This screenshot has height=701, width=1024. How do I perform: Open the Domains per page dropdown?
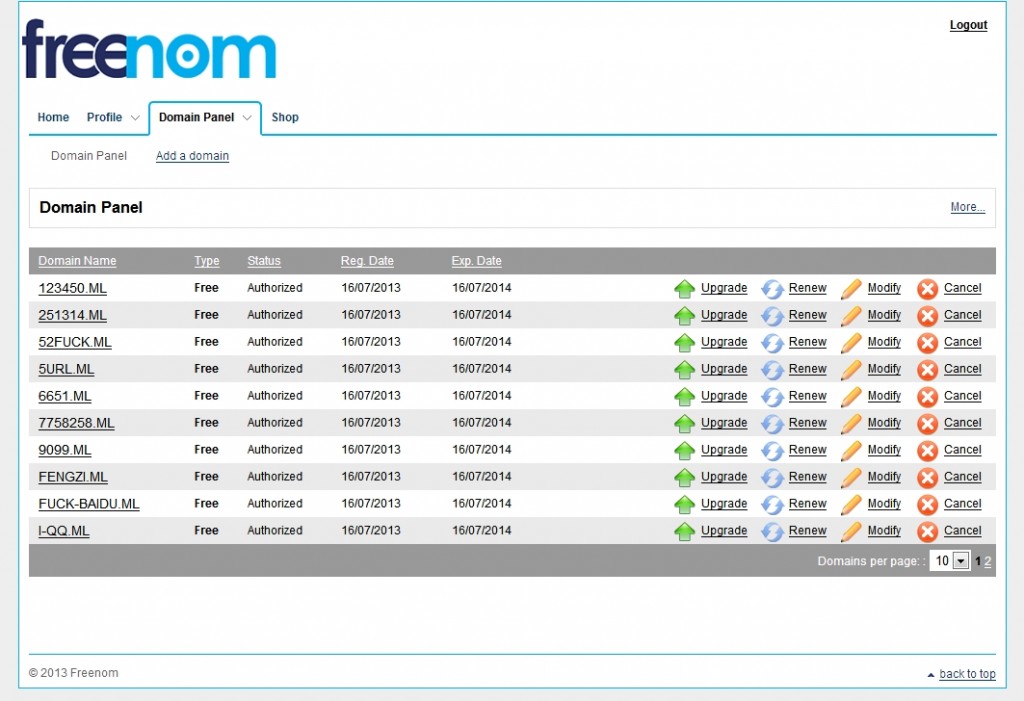point(950,561)
